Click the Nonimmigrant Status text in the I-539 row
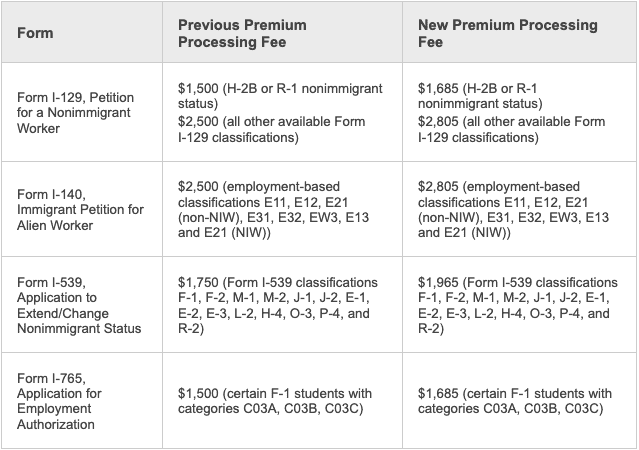The image size is (639, 450). pyautogui.click(x=79, y=328)
